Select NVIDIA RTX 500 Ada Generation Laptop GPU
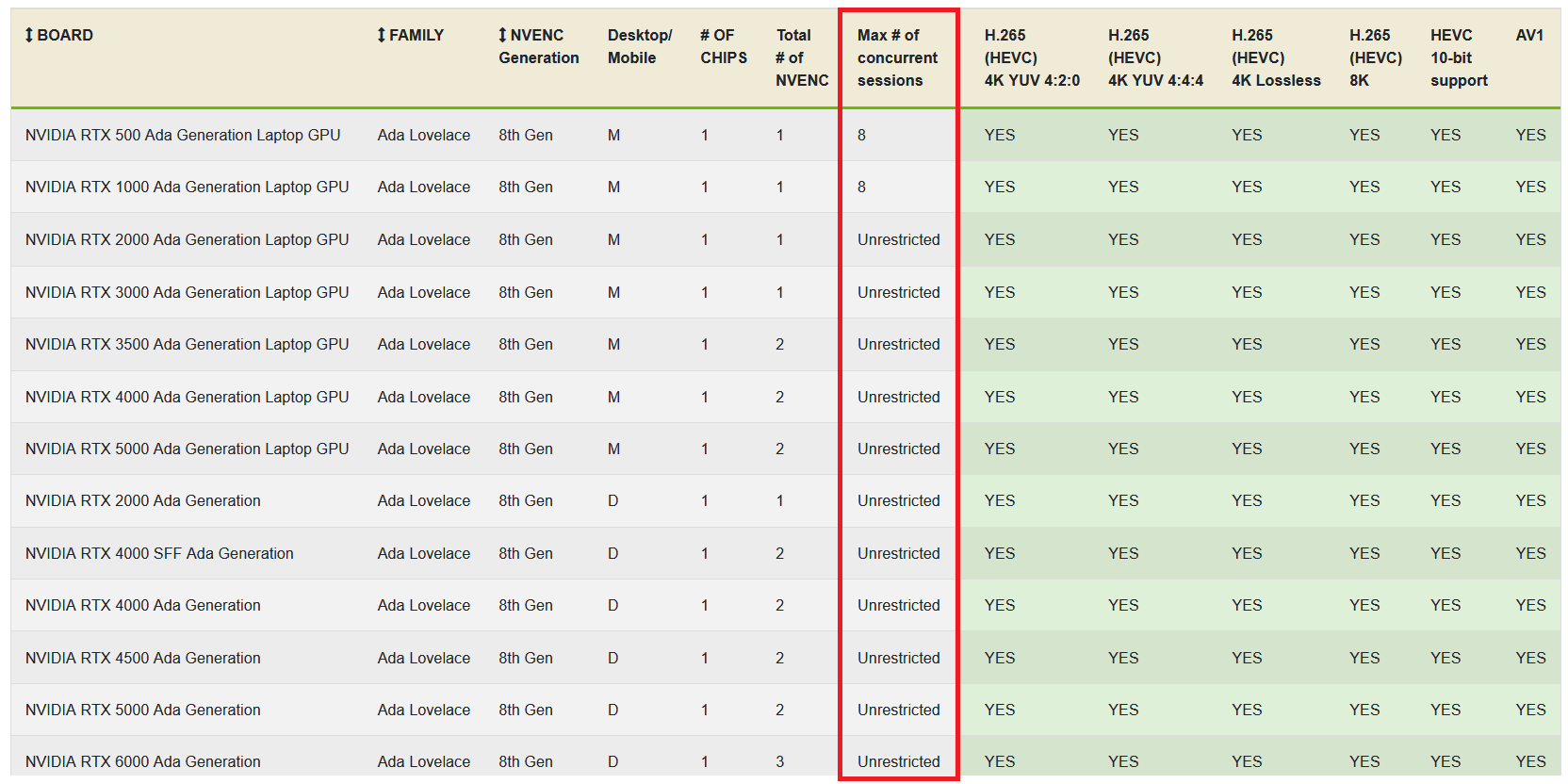The image size is (1568, 784). click(x=183, y=135)
